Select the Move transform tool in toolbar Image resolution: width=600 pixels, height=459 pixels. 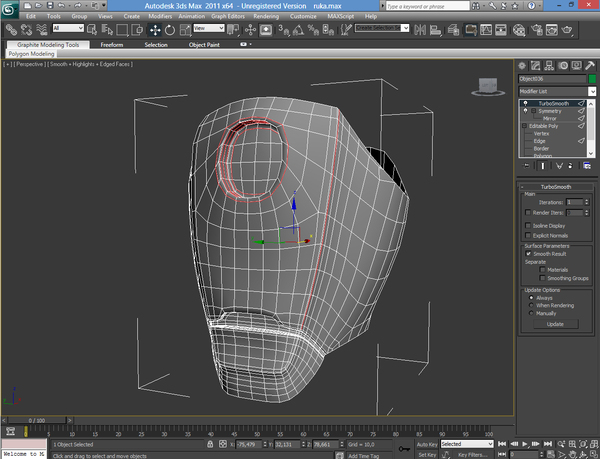[x=155, y=30]
